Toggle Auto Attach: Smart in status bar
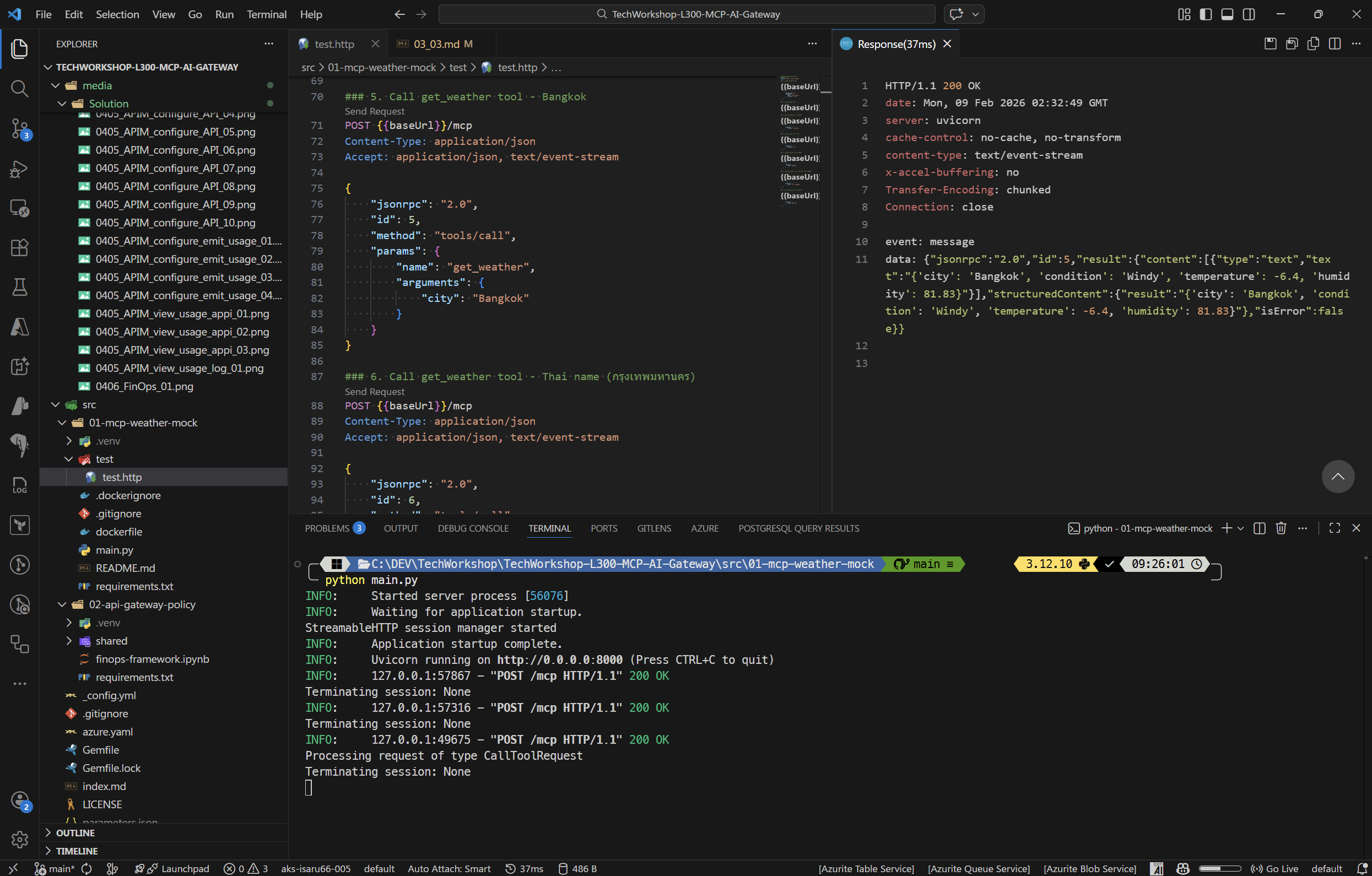 pyautogui.click(x=449, y=869)
